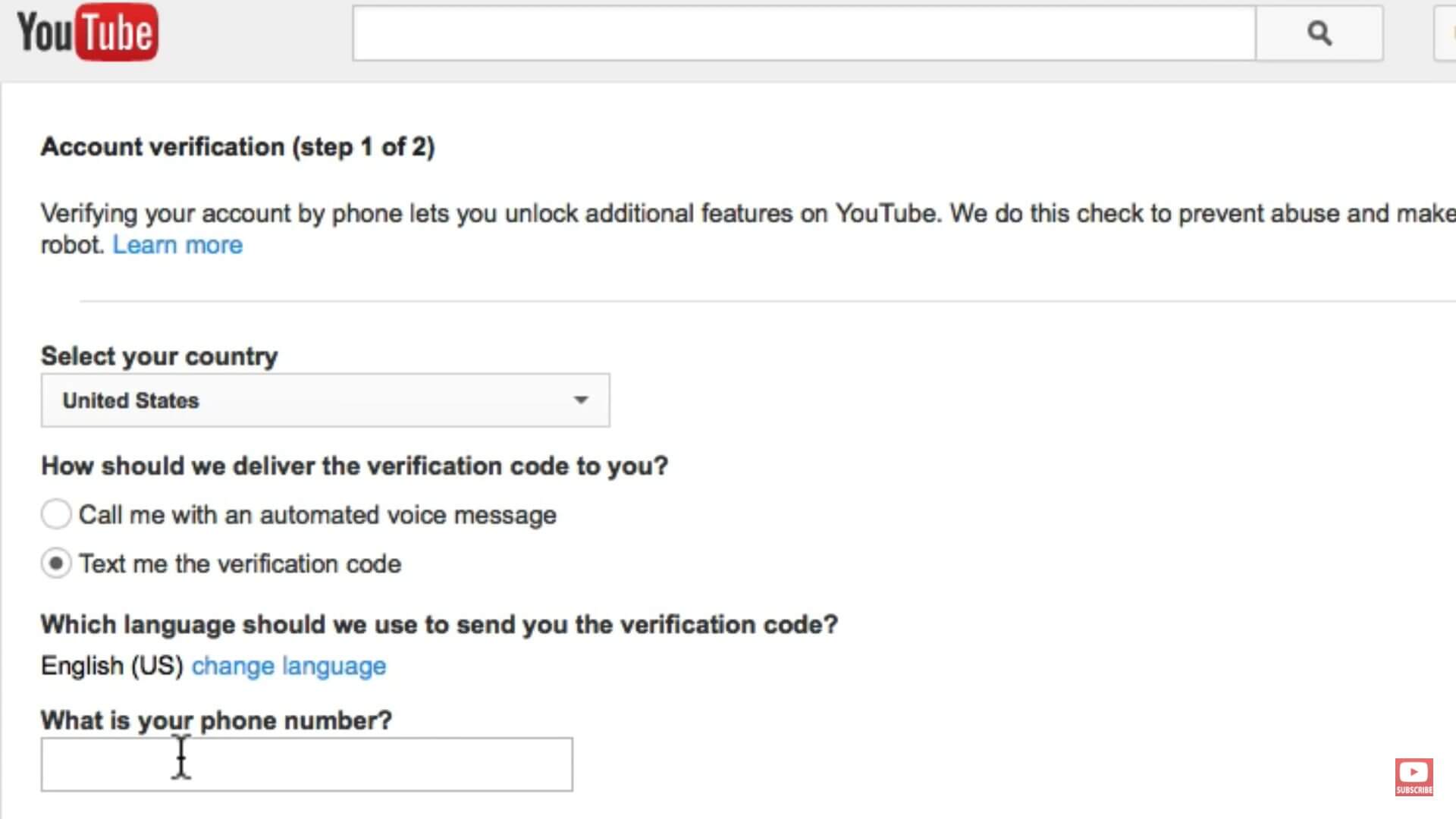Click the partially visible button right of search
This screenshot has height=819, width=1456.
[1445, 33]
